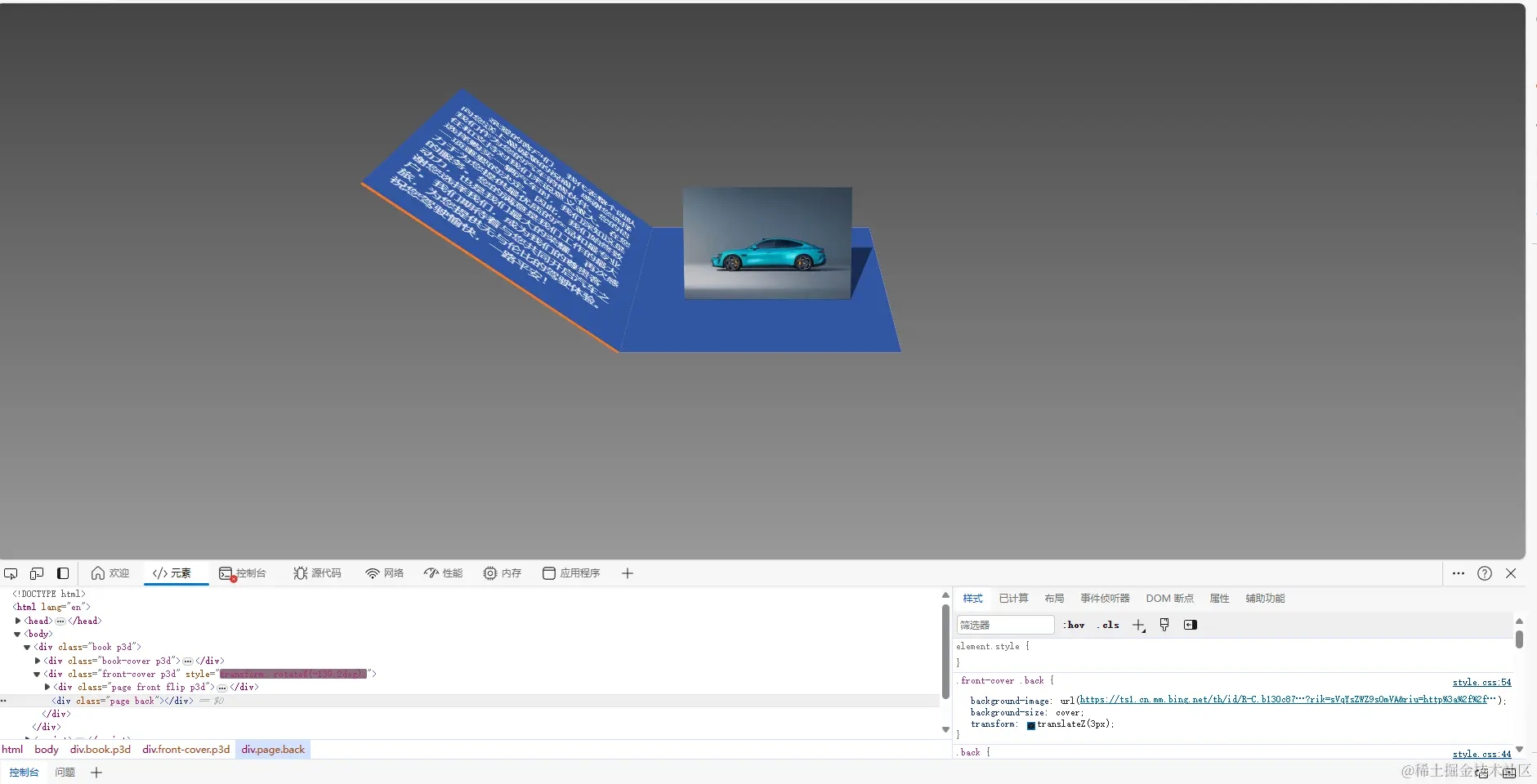
Task: Open the 辅助功能 (Accessibility) pane tab
Action: click(x=1265, y=599)
